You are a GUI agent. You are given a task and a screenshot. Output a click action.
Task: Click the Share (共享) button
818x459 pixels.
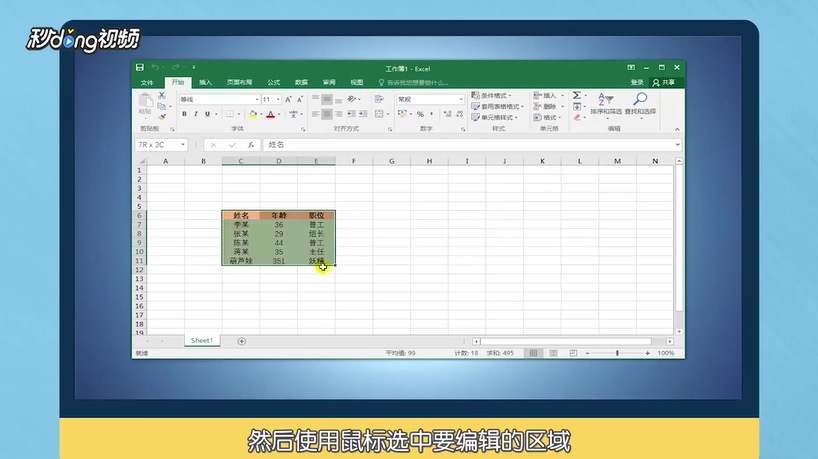coord(664,82)
